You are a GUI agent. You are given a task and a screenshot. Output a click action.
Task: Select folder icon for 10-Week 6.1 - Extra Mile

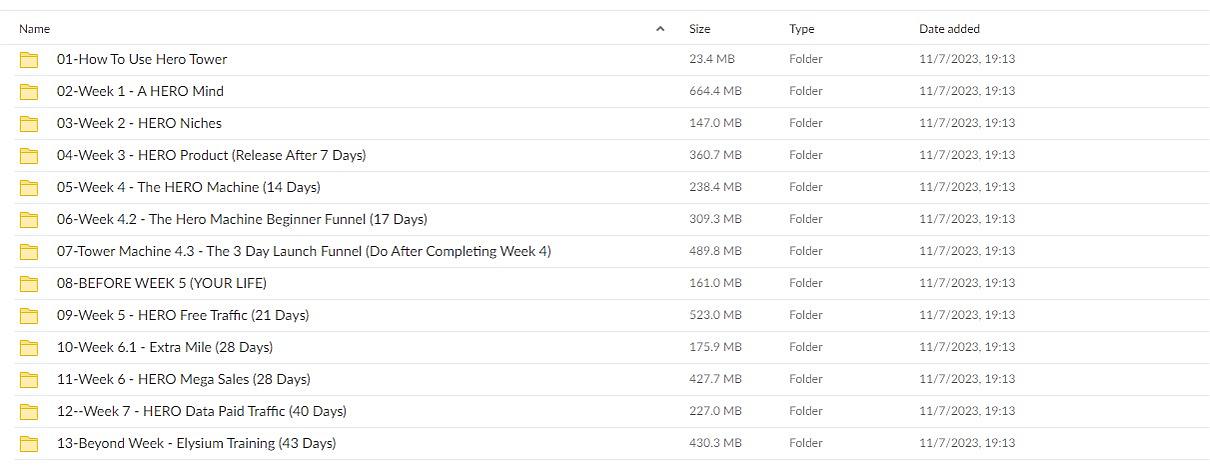pyautogui.click(x=29, y=348)
